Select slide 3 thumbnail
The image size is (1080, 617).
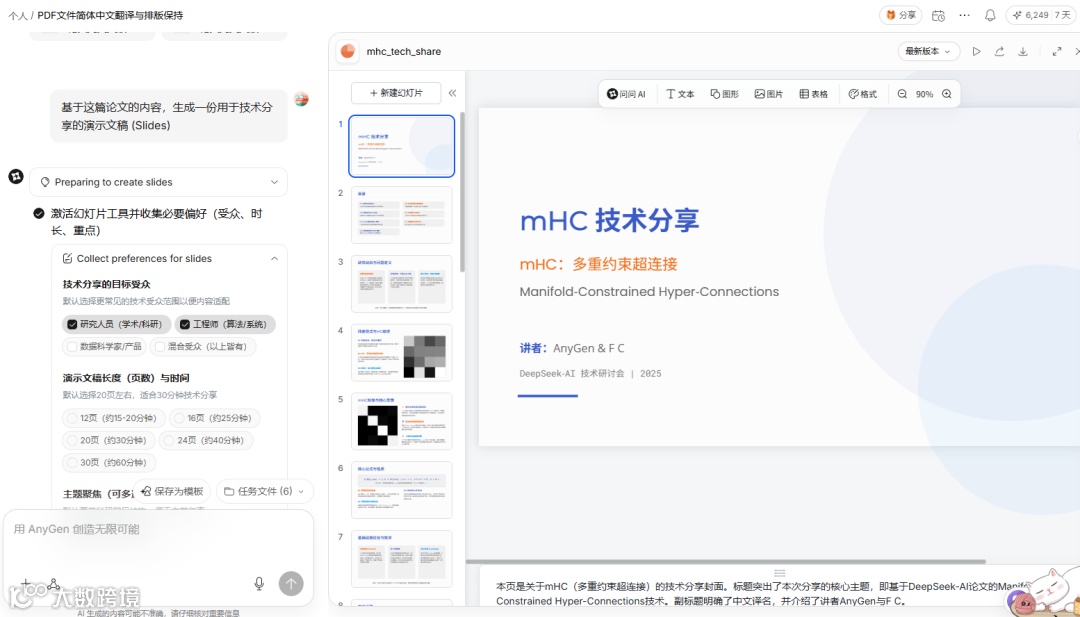(402, 284)
